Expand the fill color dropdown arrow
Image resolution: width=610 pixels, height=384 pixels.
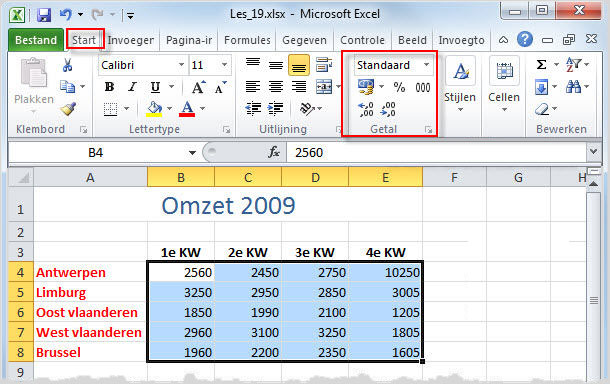(x=170, y=109)
